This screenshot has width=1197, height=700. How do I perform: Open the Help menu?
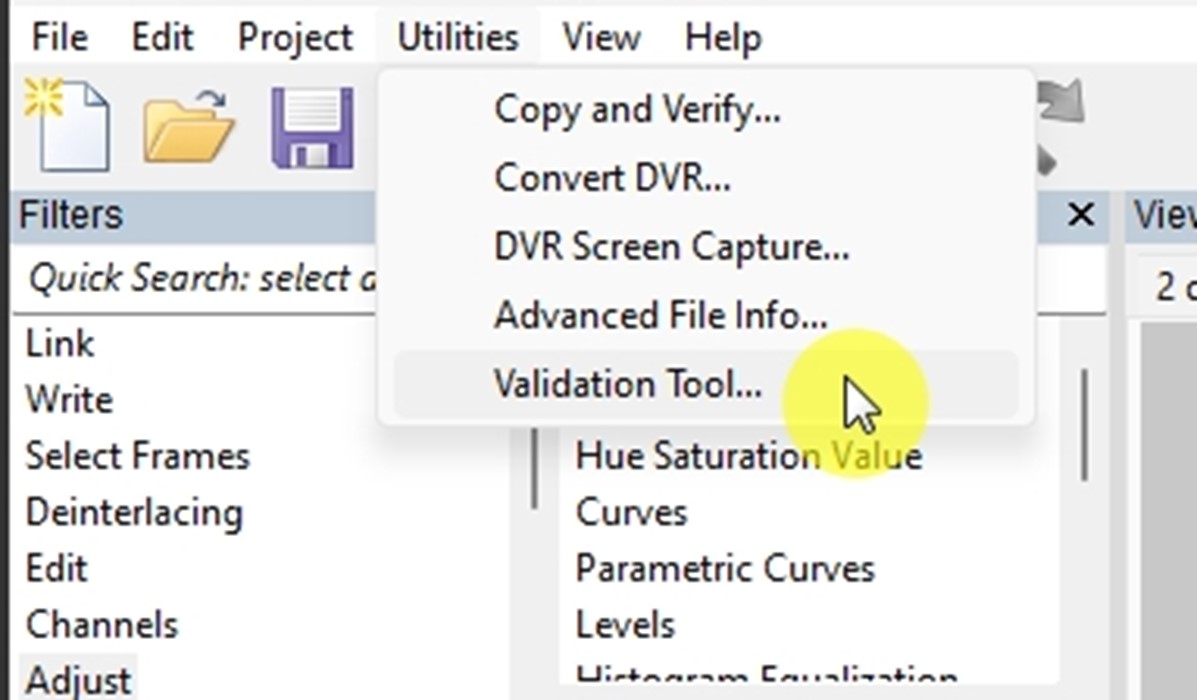723,37
